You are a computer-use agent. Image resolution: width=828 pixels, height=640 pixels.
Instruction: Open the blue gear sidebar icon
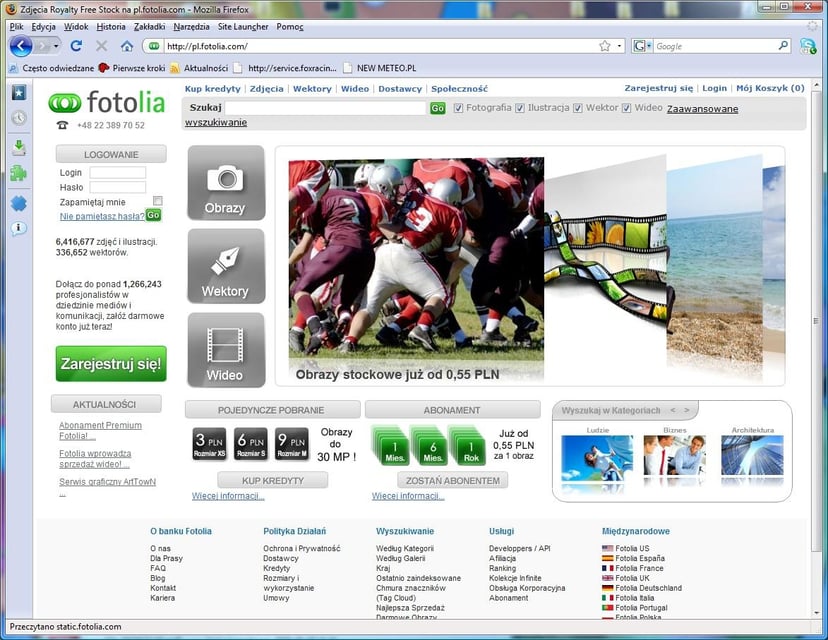[19, 203]
